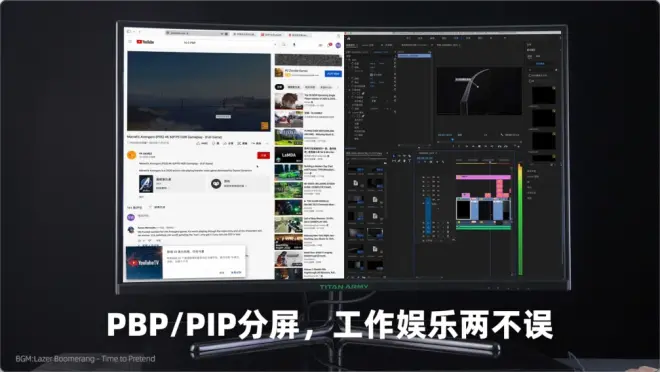Viewport: 660px width, 372px height.
Task: Open the YouTube account avatar
Action: tap(338, 45)
